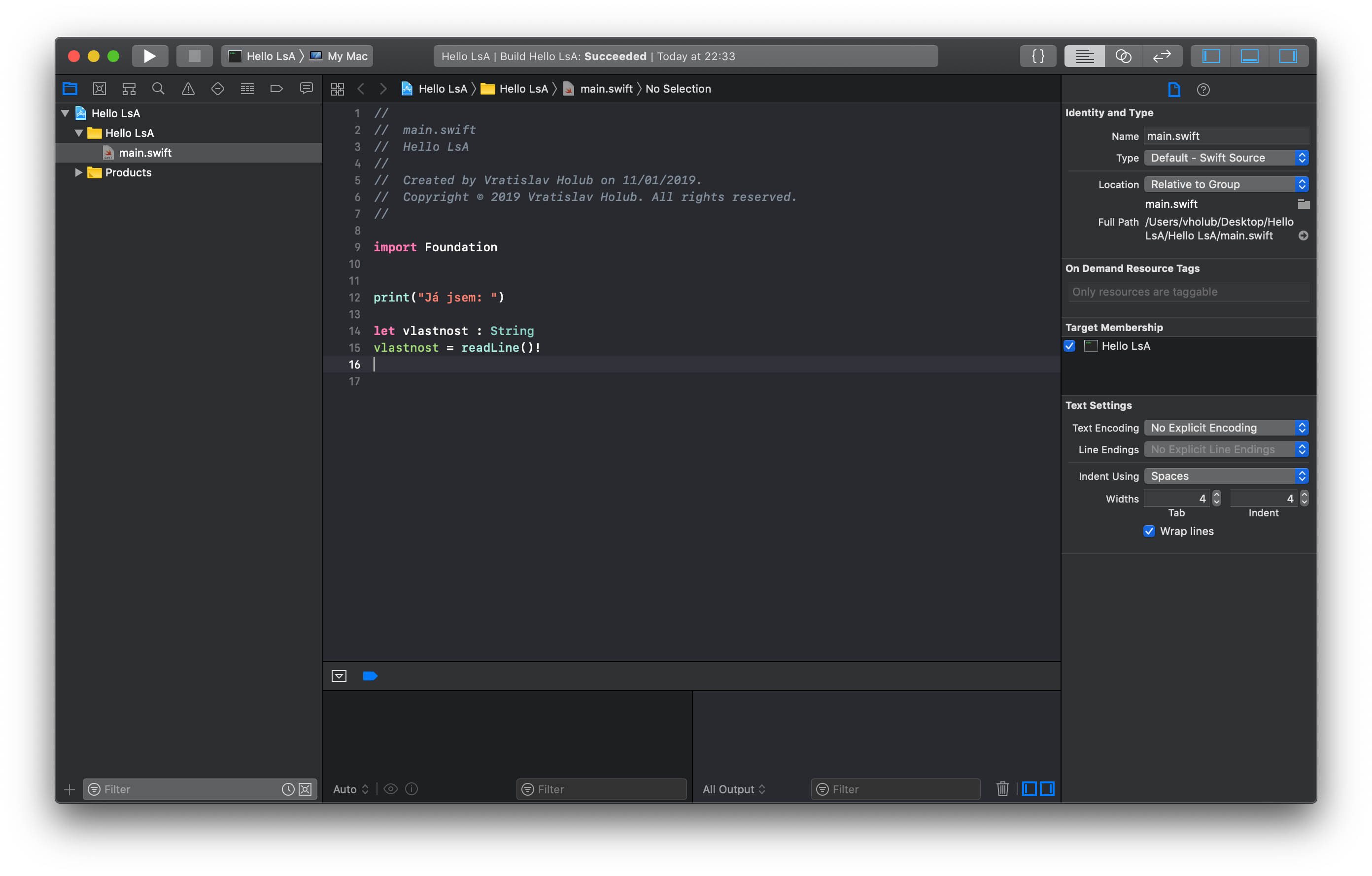This screenshot has height=876, width=1372.
Task: Switch to the Assistant editor icon
Action: [x=1123, y=56]
